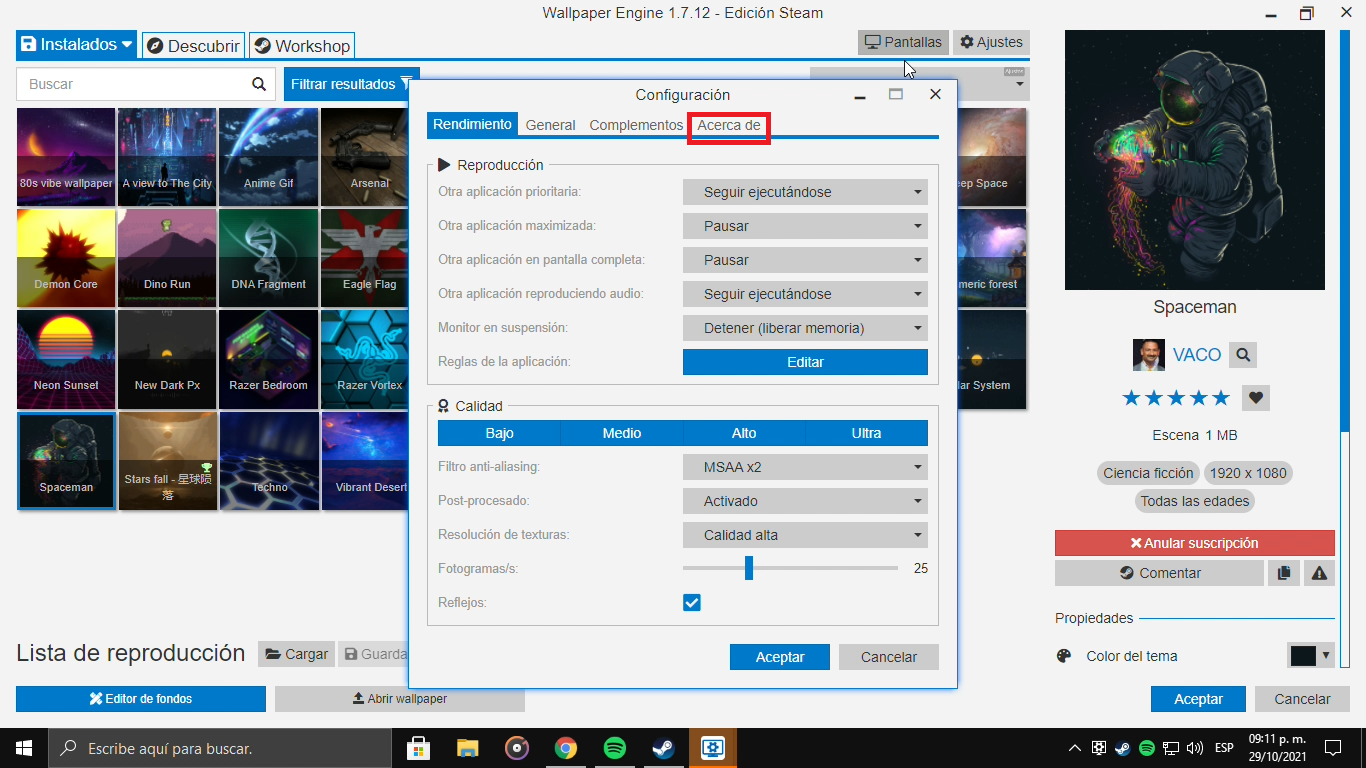Click the Fotogramas/s slider handle
The height and width of the screenshot is (768, 1366).
[749, 568]
